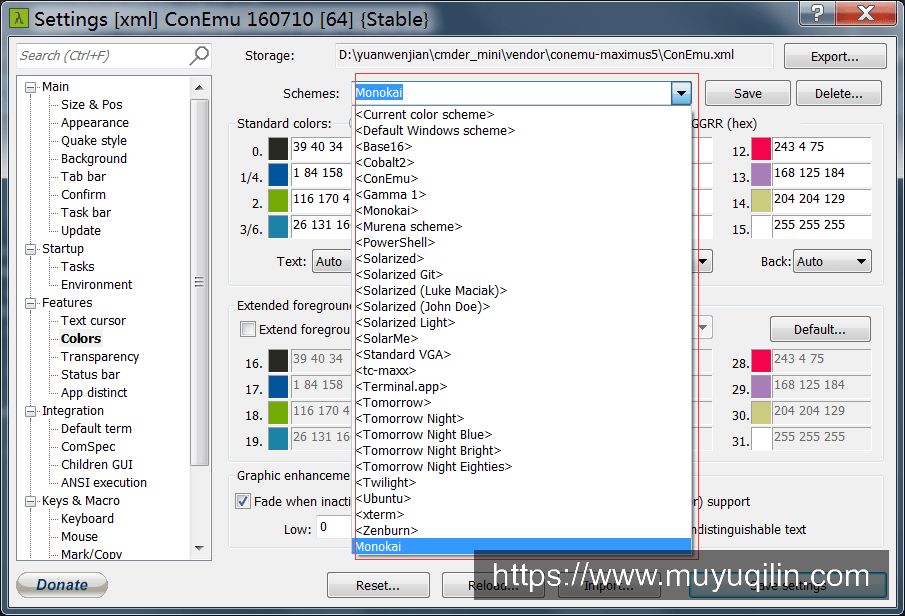
Task: Choose the <Cobalt2> scheme
Action: tap(385, 162)
